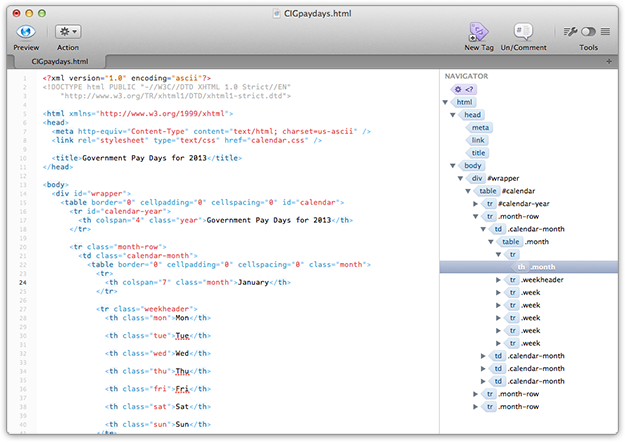Click the list lines Tools icon
Screen dimensions: 625x442
pos(605,31)
